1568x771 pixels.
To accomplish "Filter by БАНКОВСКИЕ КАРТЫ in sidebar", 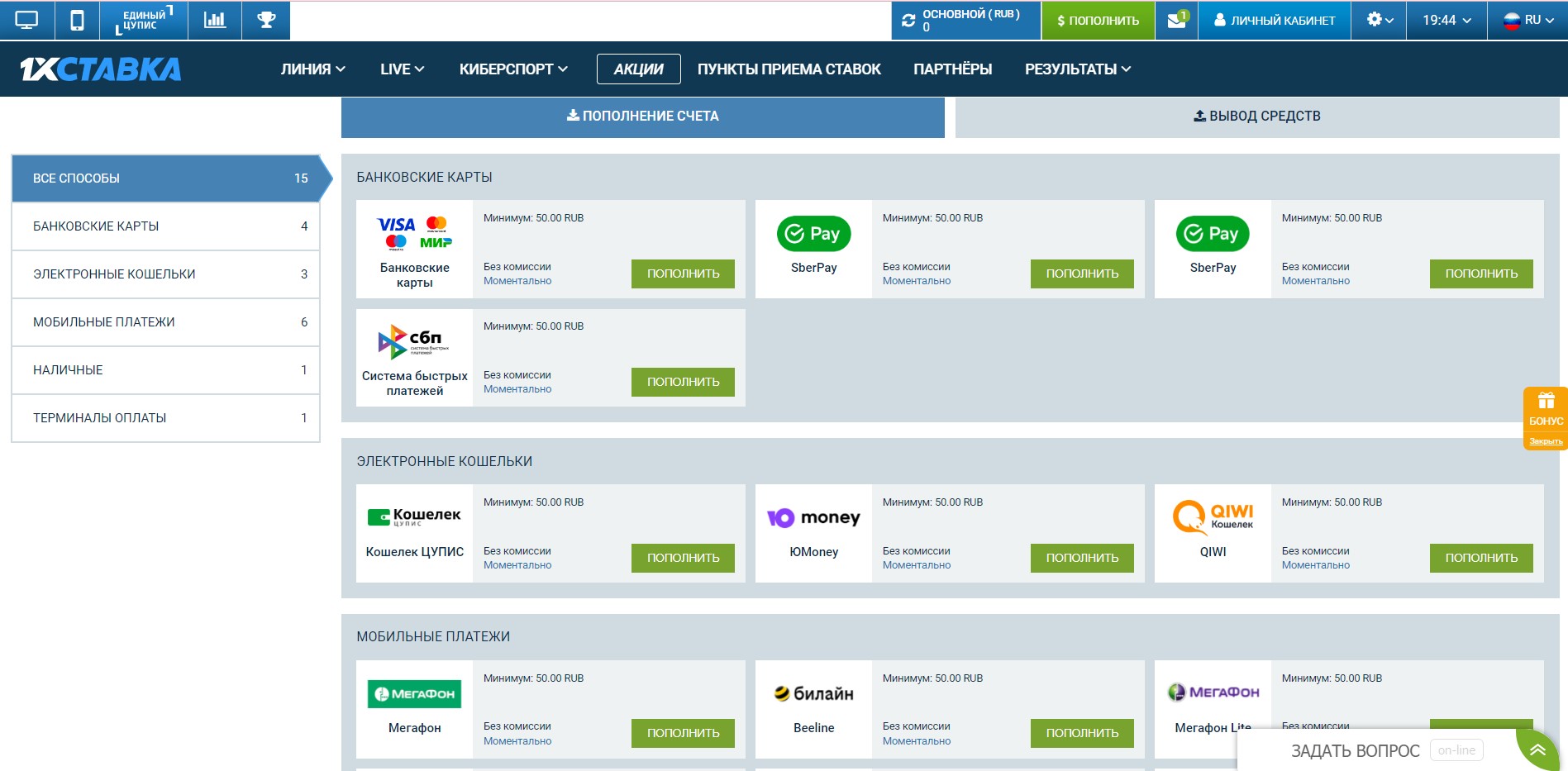I will click(166, 226).
